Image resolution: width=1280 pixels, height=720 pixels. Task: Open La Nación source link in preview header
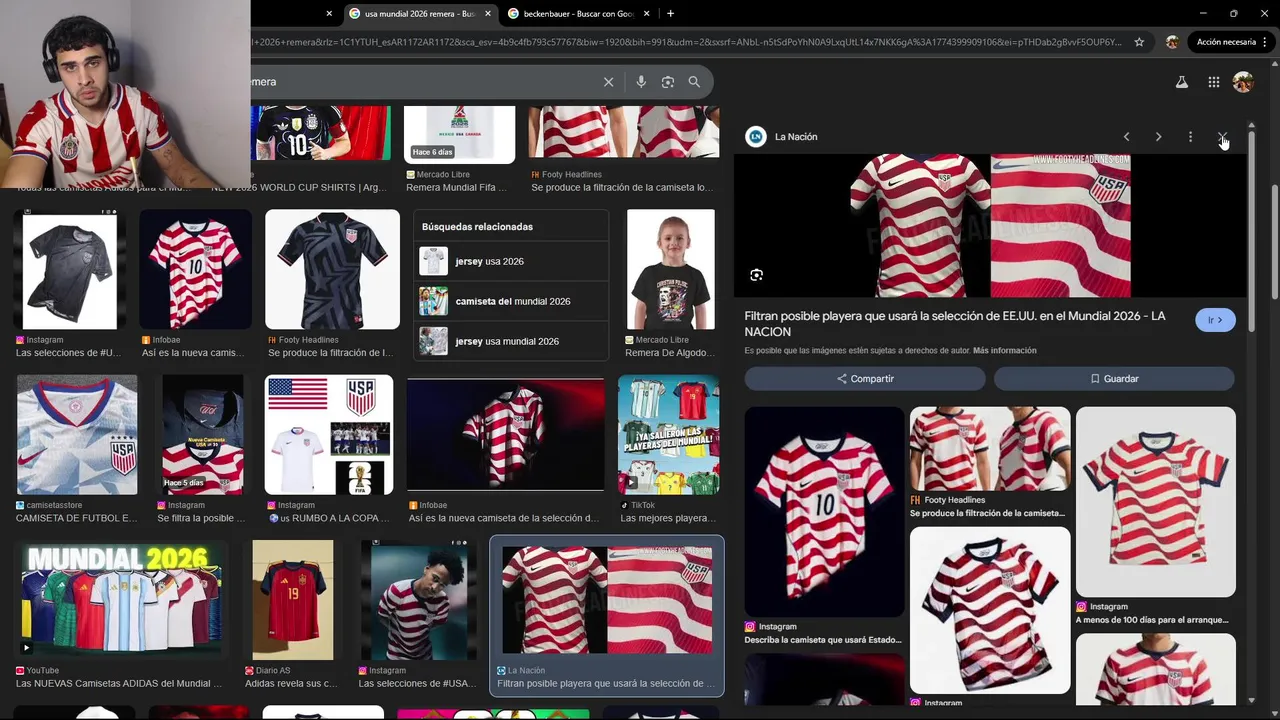[x=783, y=137]
